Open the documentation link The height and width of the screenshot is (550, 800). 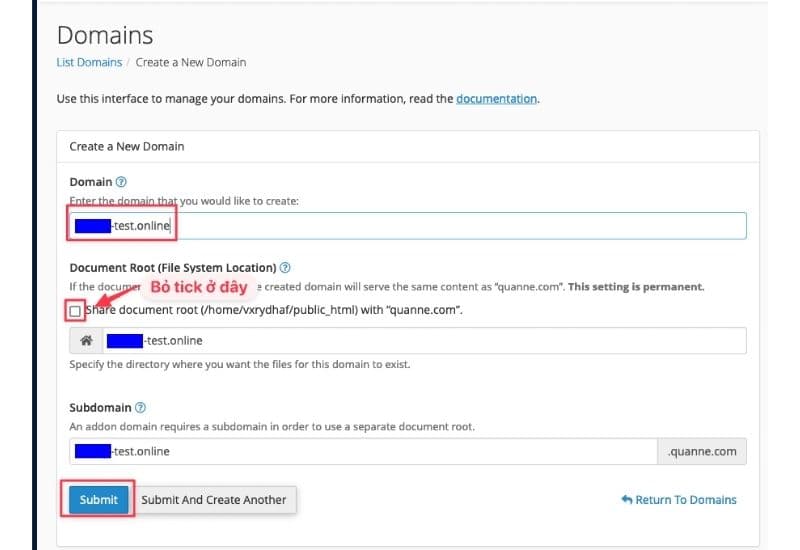496,99
